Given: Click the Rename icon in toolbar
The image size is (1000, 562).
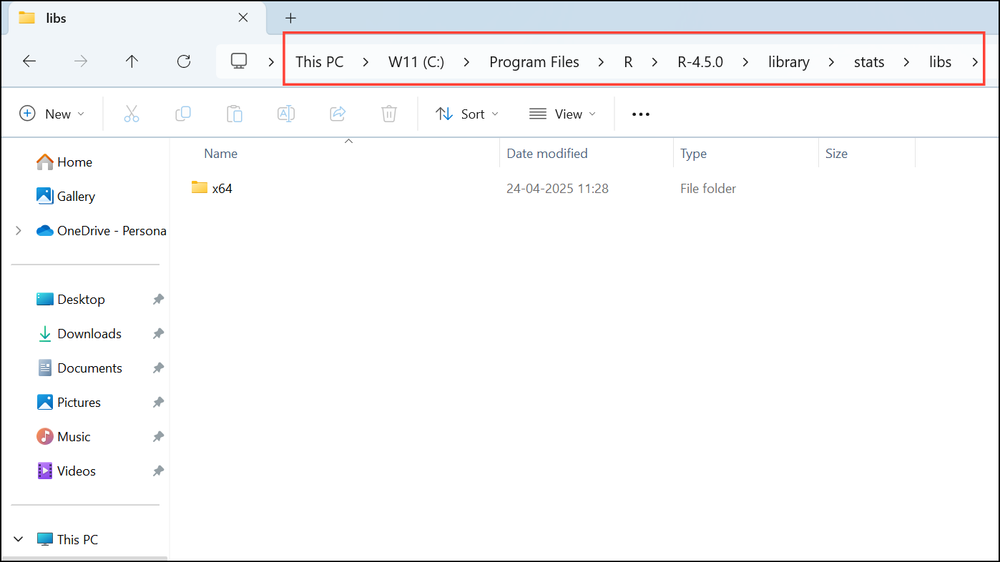Looking at the screenshot, I should coord(286,114).
